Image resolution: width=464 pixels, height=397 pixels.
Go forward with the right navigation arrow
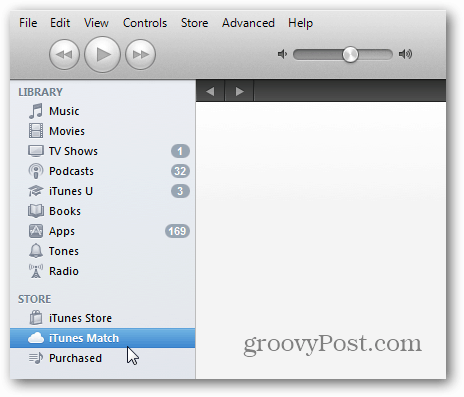click(239, 91)
